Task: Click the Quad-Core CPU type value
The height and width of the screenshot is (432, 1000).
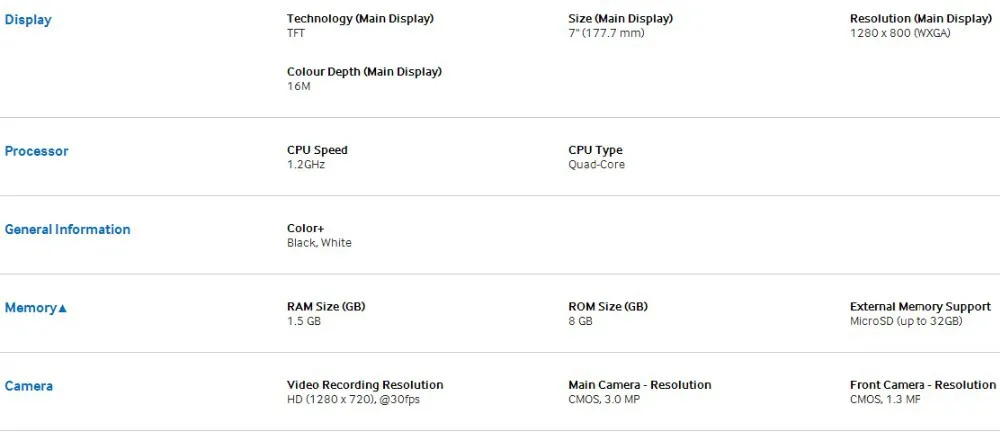Action: coord(596,165)
